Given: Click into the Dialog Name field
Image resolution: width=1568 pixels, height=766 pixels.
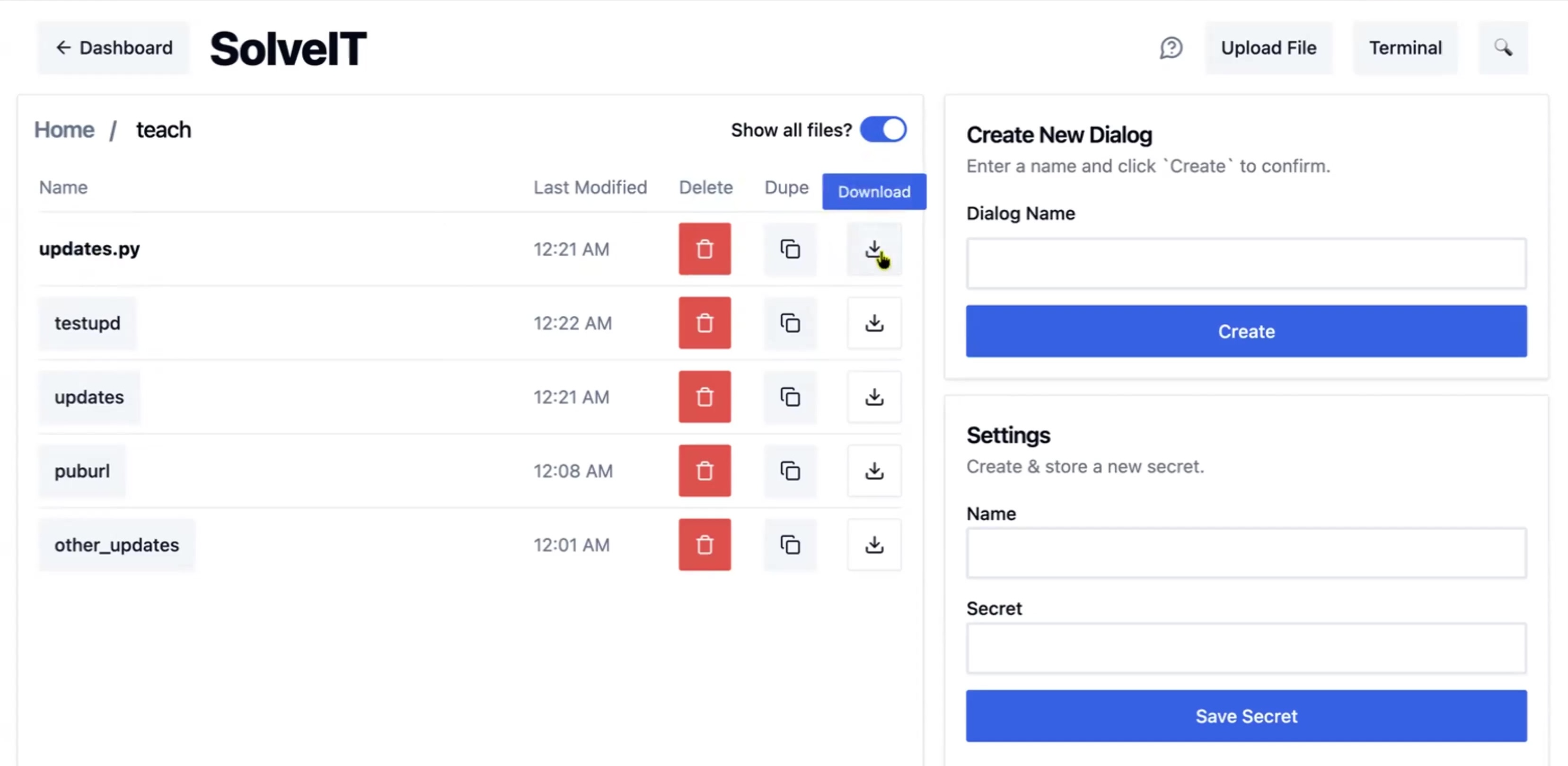Looking at the screenshot, I should [x=1245, y=264].
